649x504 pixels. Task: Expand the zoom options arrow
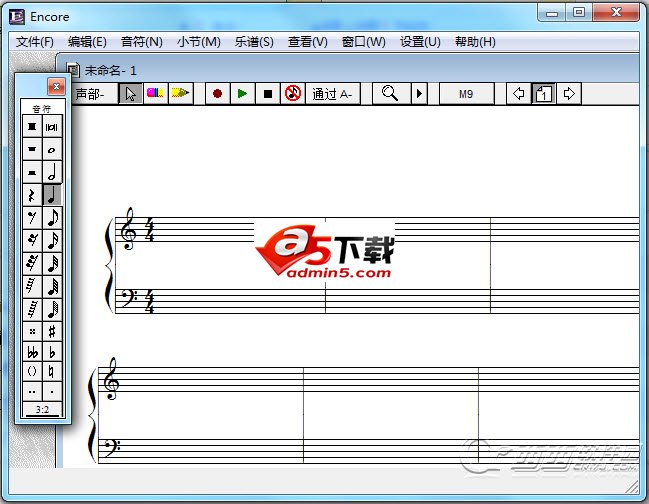(x=419, y=94)
